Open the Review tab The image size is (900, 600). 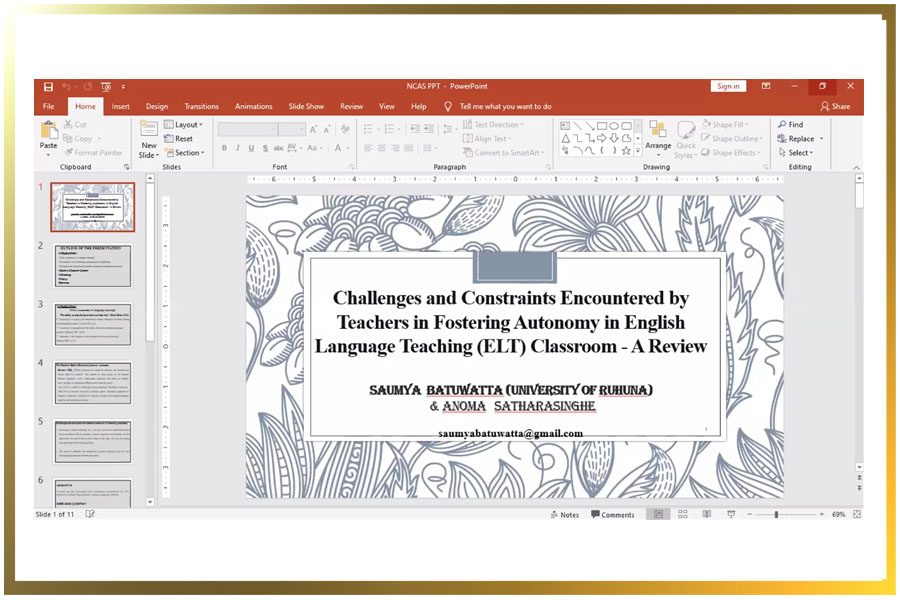[351, 106]
